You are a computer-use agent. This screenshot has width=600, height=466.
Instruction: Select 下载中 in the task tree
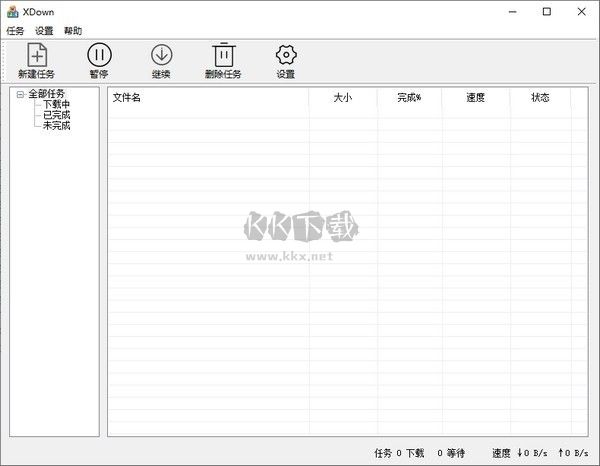point(56,105)
